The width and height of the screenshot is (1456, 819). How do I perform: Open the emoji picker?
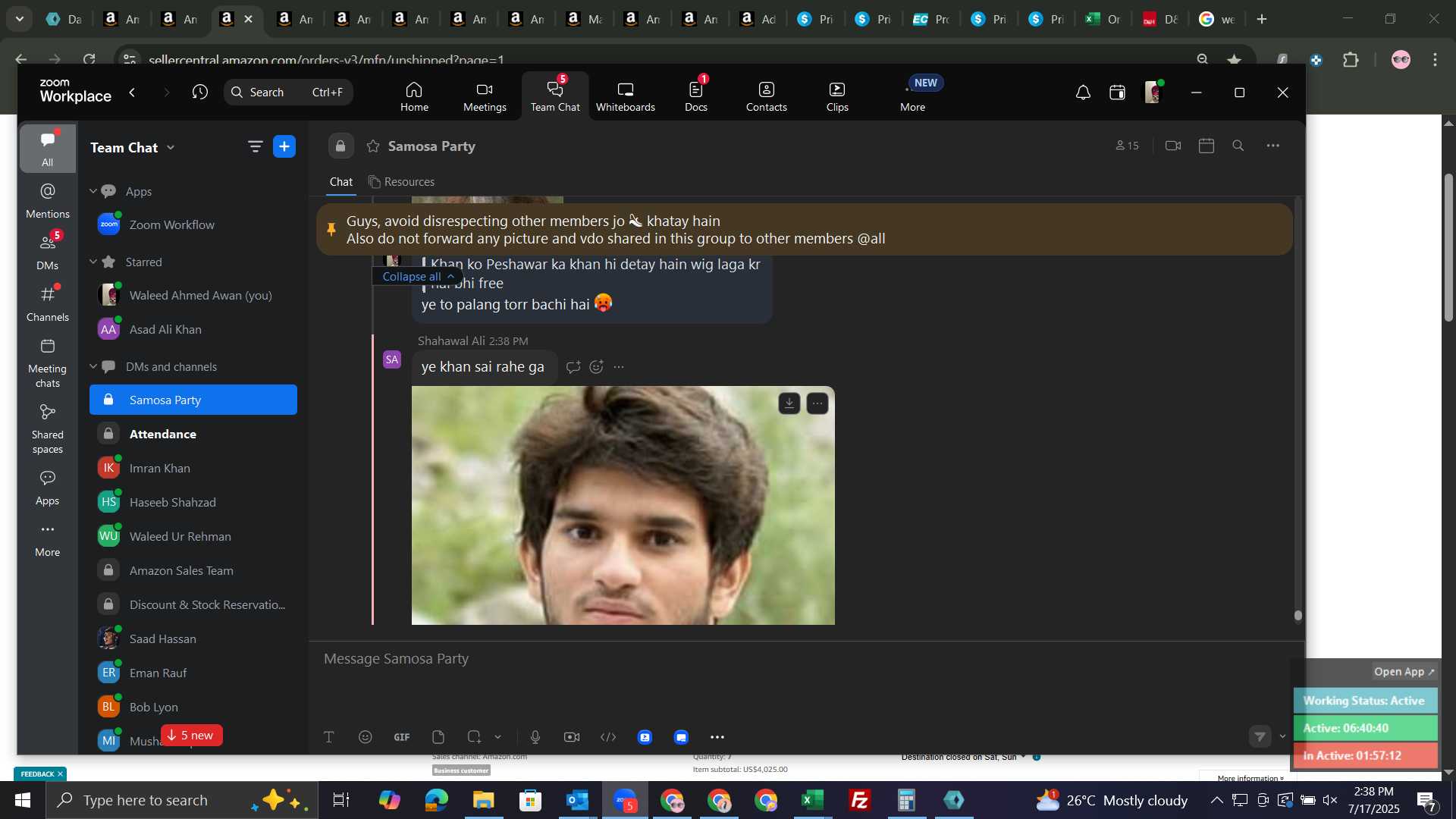point(366,737)
